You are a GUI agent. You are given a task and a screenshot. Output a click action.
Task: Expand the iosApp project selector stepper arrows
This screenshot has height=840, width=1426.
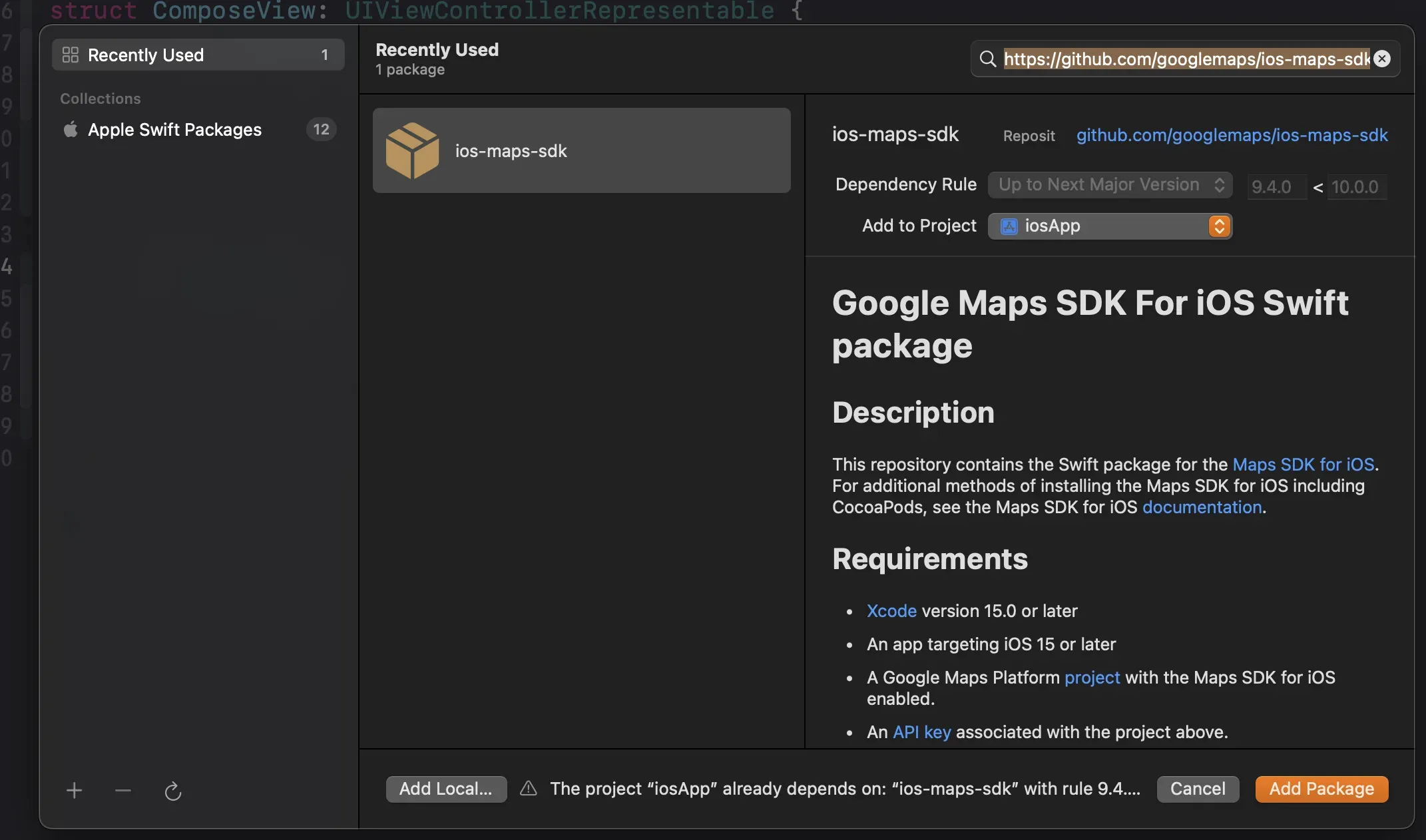pos(1218,226)
